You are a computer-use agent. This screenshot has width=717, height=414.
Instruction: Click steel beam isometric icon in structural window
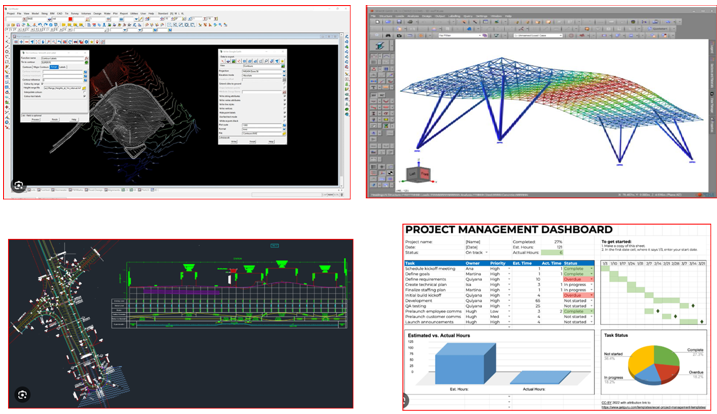tap(380, 45)
